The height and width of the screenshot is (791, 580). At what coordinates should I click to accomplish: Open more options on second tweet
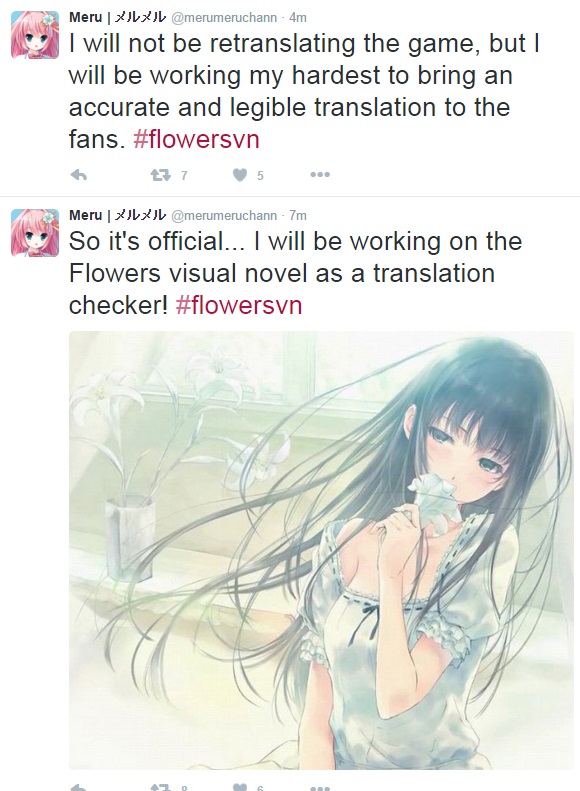tap(320, 787)
